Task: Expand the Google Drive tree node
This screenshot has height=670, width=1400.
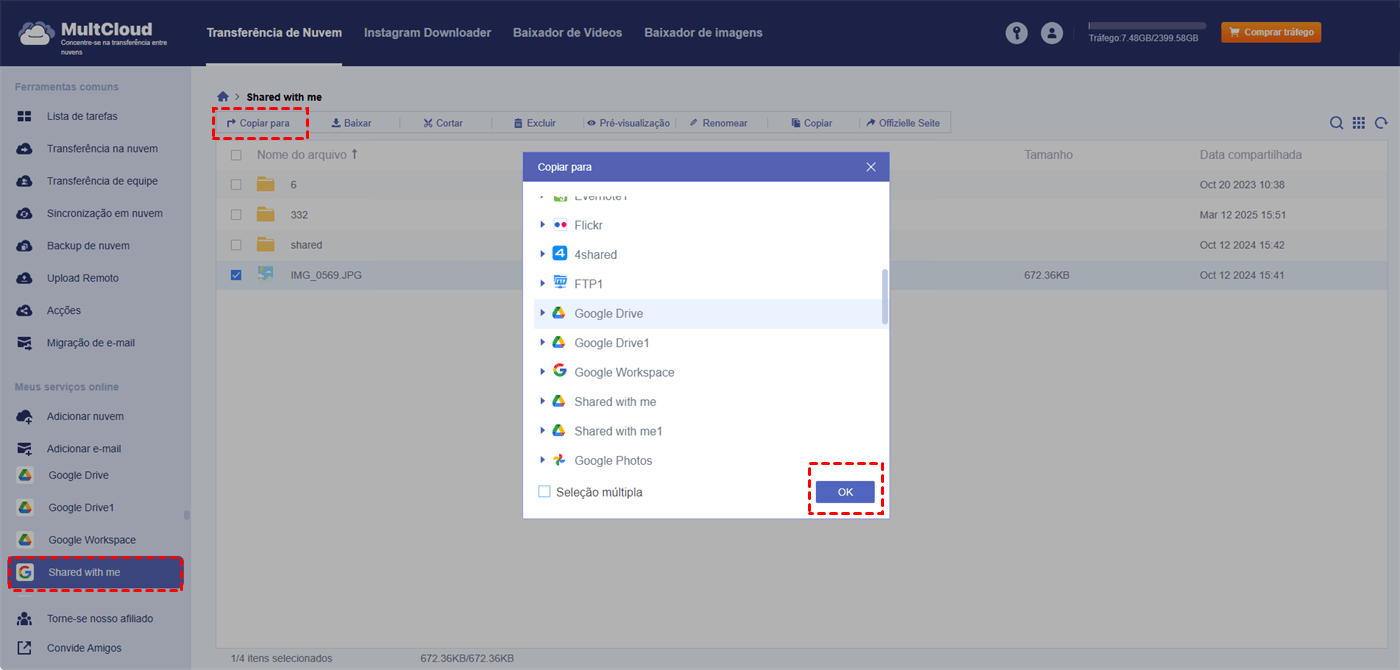Action: 543,313
